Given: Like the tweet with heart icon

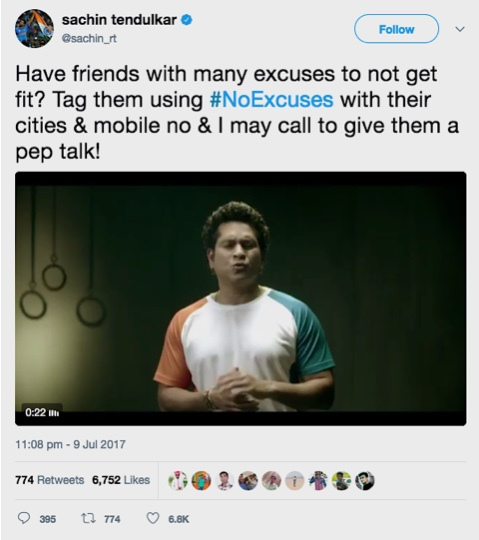Looking at the screenshot, I should tap(153, 518).
